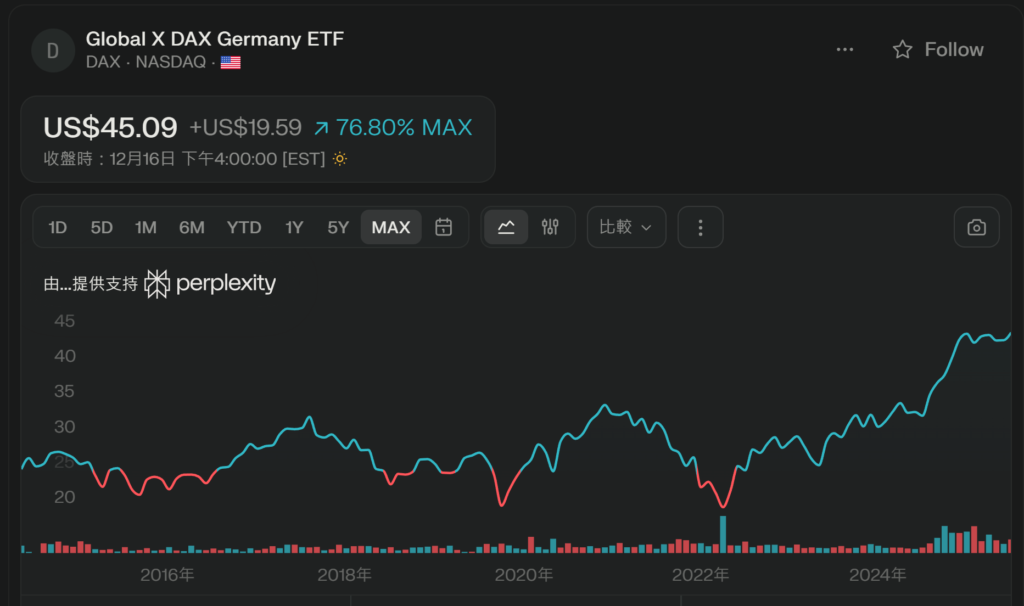Click the DAX ticker avatar icon
The width and height of the screenshot is (1024, 606).
tap(53, 50)
